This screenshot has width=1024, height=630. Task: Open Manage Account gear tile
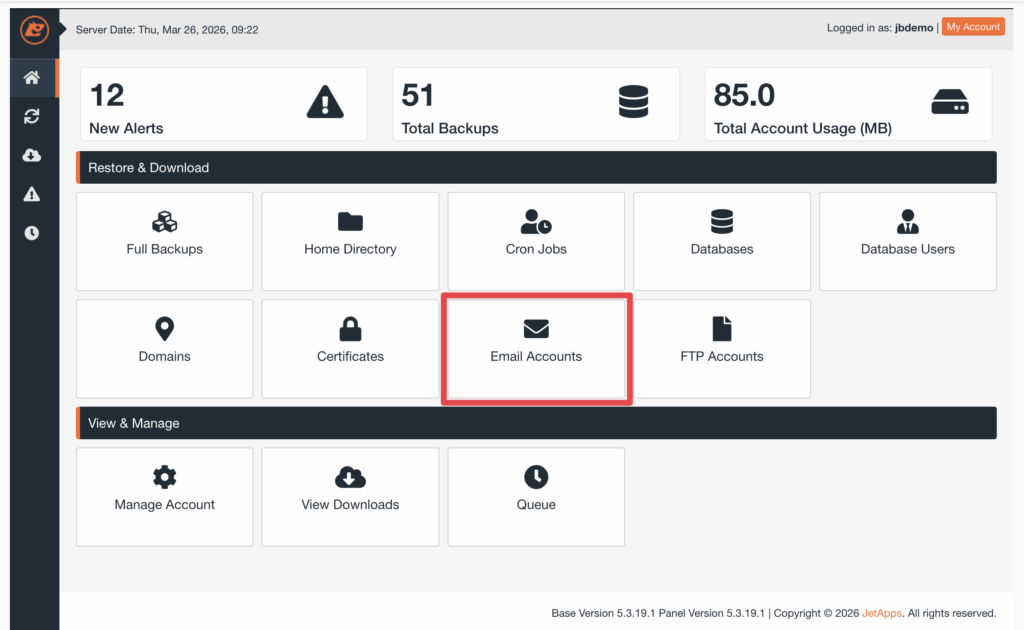click(x=165, y=496)
